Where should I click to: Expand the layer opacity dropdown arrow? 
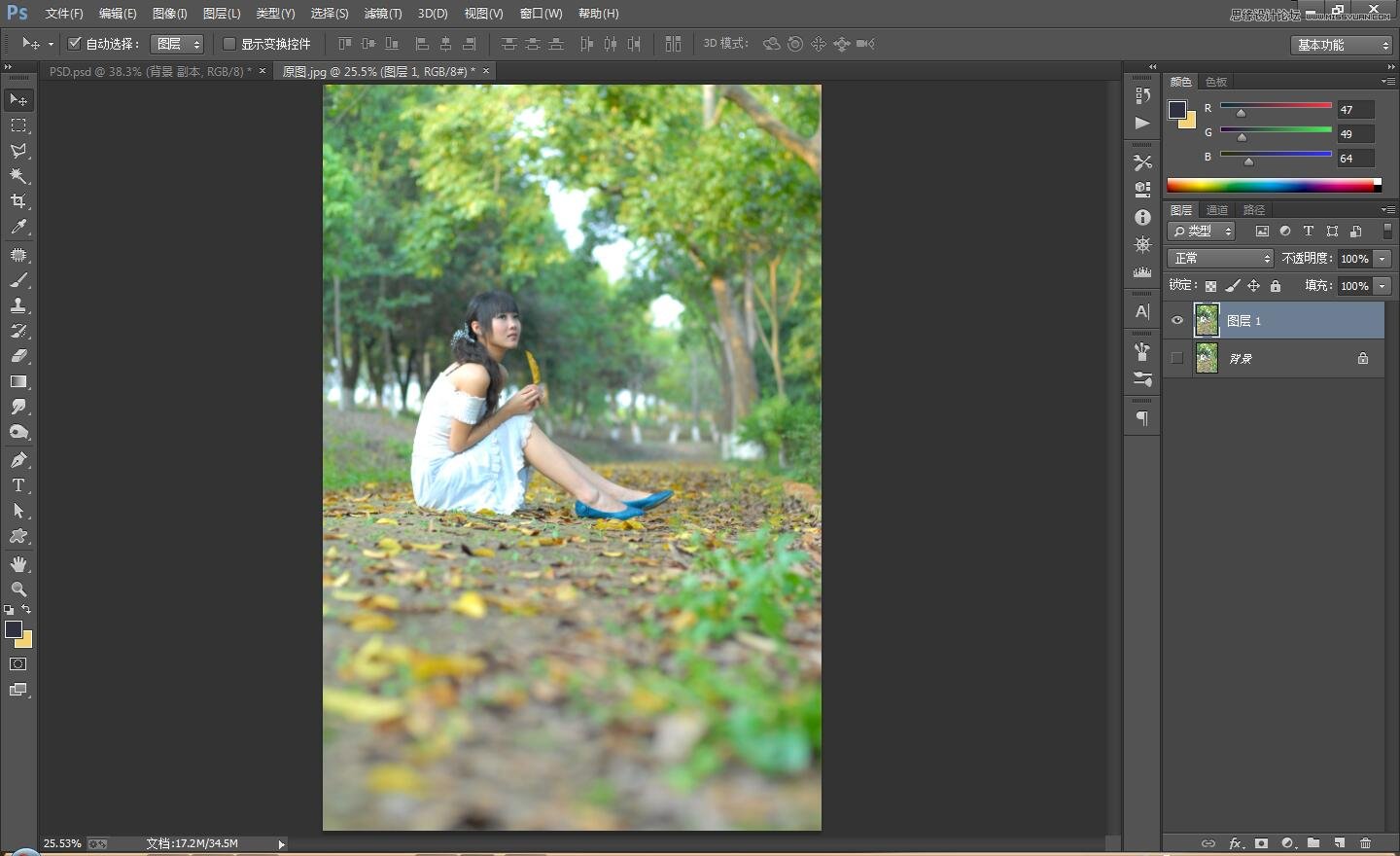(x=1382, y=259)
